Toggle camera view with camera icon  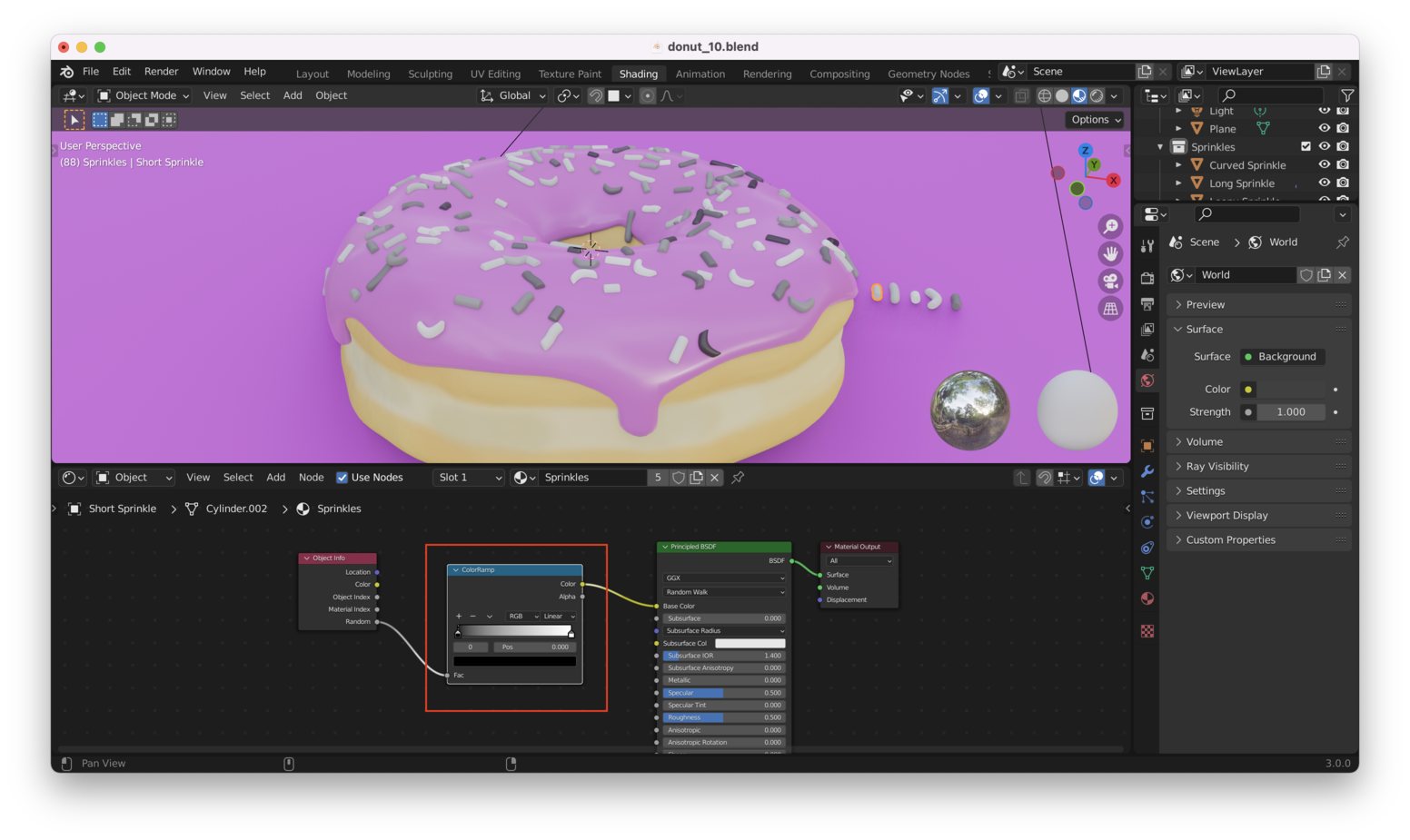point(1110,282)
